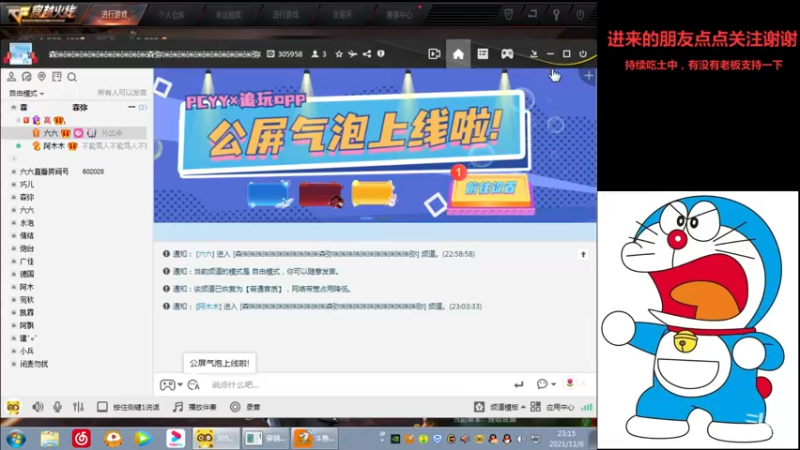
Task: Open the channel notes icon in the sidebar
Action: [x=57, y=77]
